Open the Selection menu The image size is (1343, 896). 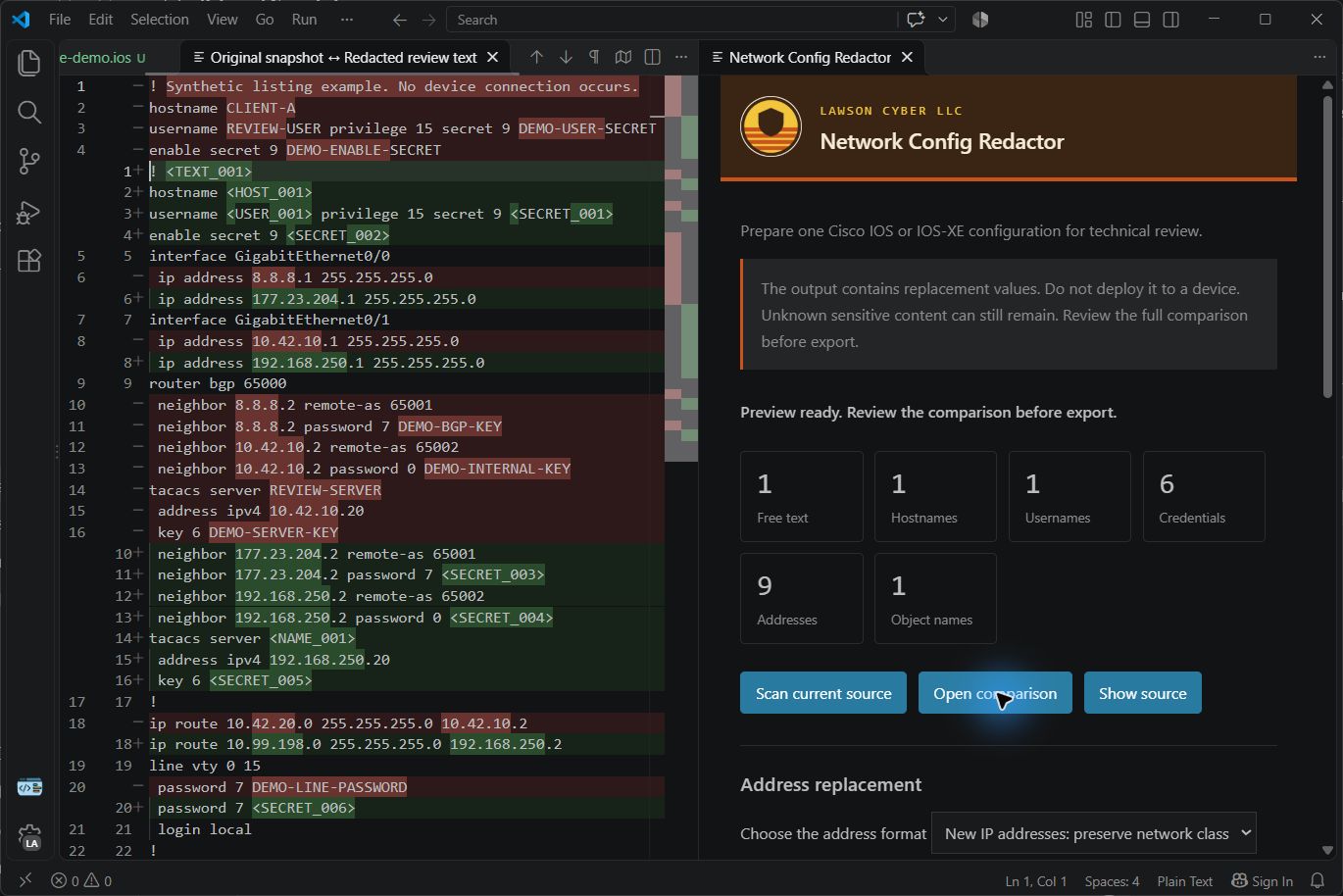[x=160, y=20]
